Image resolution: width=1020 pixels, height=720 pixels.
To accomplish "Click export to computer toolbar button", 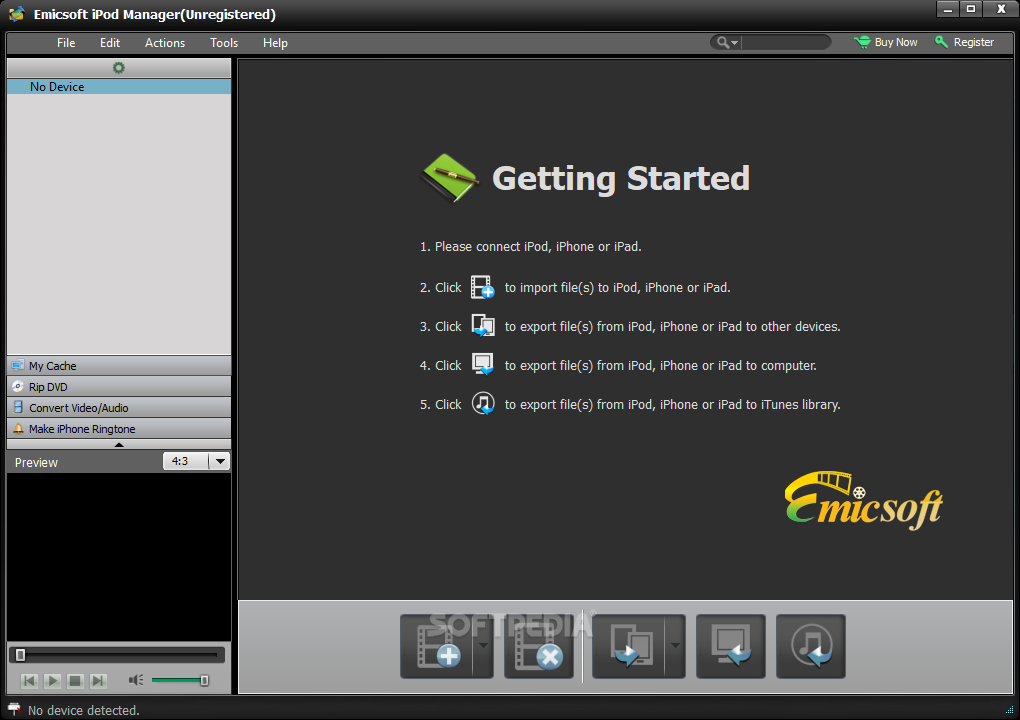I will tap(730, 646).
